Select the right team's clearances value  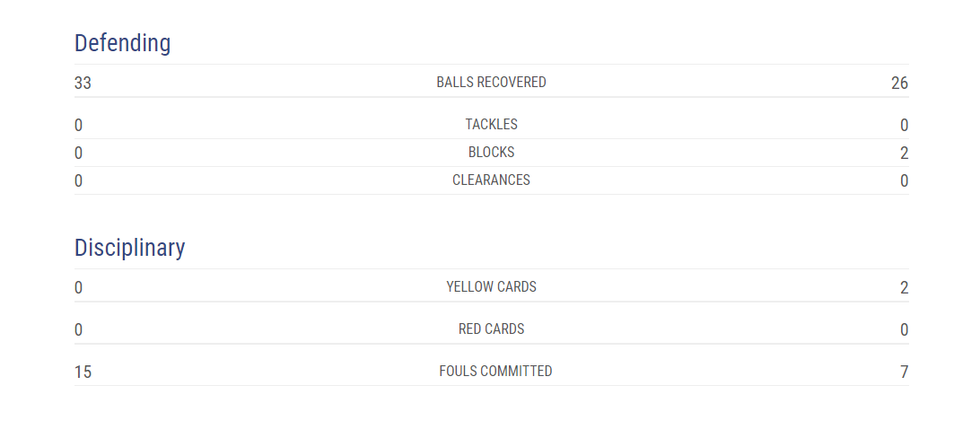tap(904, 181)
